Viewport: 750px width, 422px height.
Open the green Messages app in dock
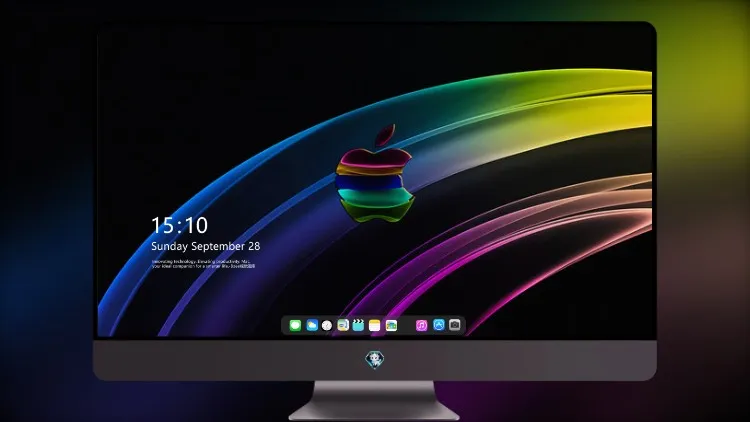(x=295, y=325)
